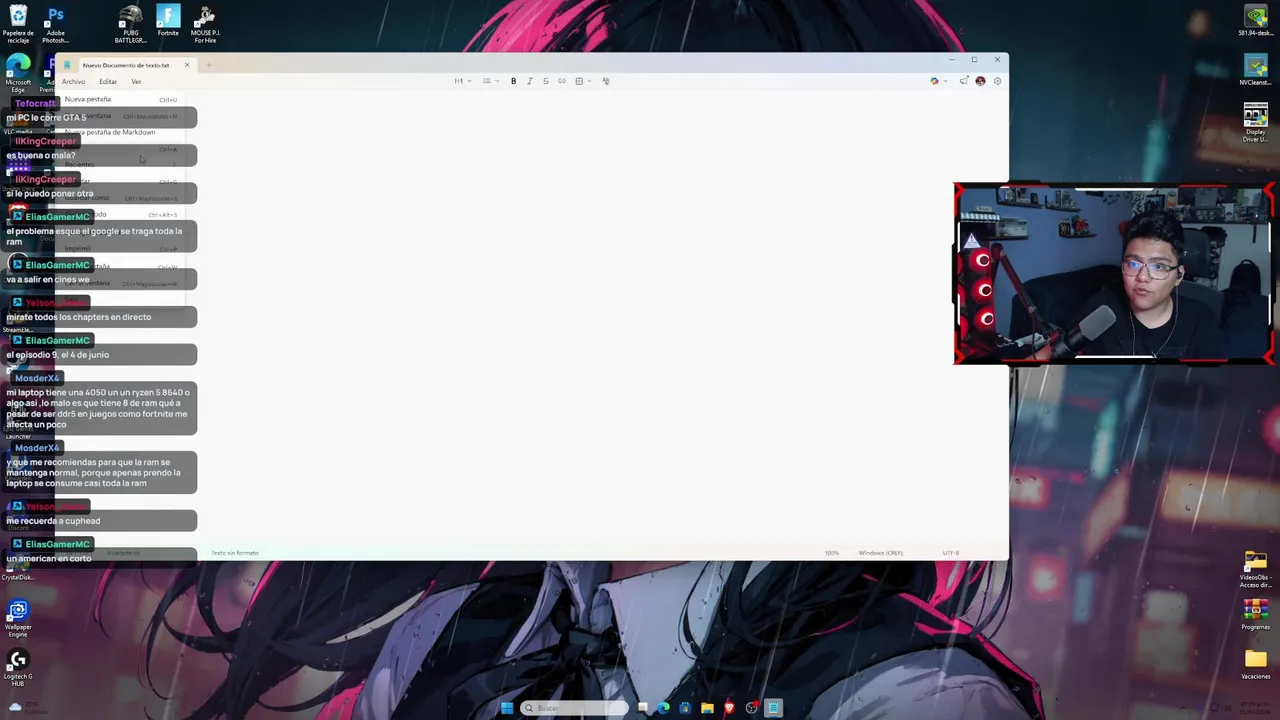Open OBS Studio from the taskbar
The width and height of the screenshot is (1280, 720).
(x=751, y=708)
